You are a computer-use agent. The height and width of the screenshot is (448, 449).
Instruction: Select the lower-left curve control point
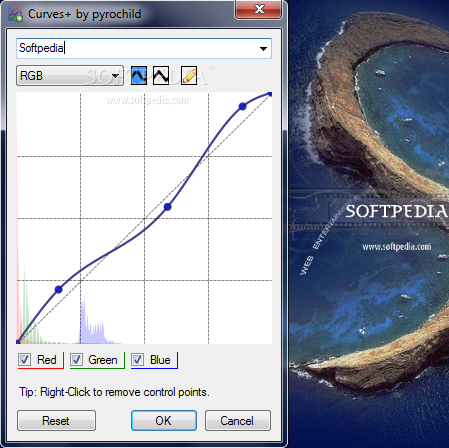coord(58,289)
